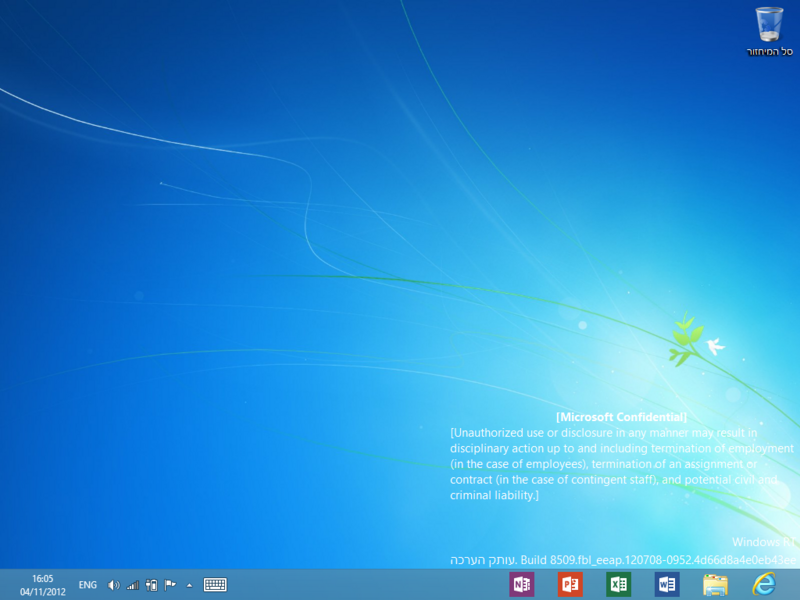Click the Microsoft Confidential watermark heading
Image resolution: width=800 pixels, height=600 pixels.
point(621,417)
